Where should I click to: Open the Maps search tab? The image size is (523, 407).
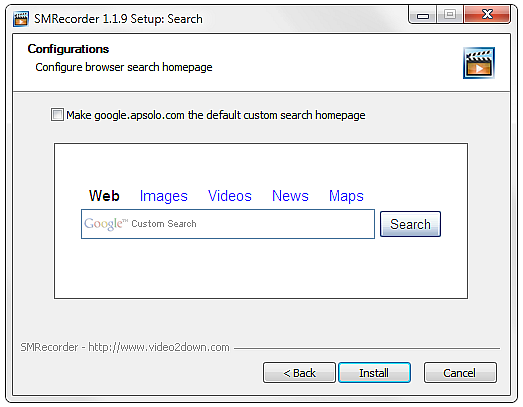point(346,196)
